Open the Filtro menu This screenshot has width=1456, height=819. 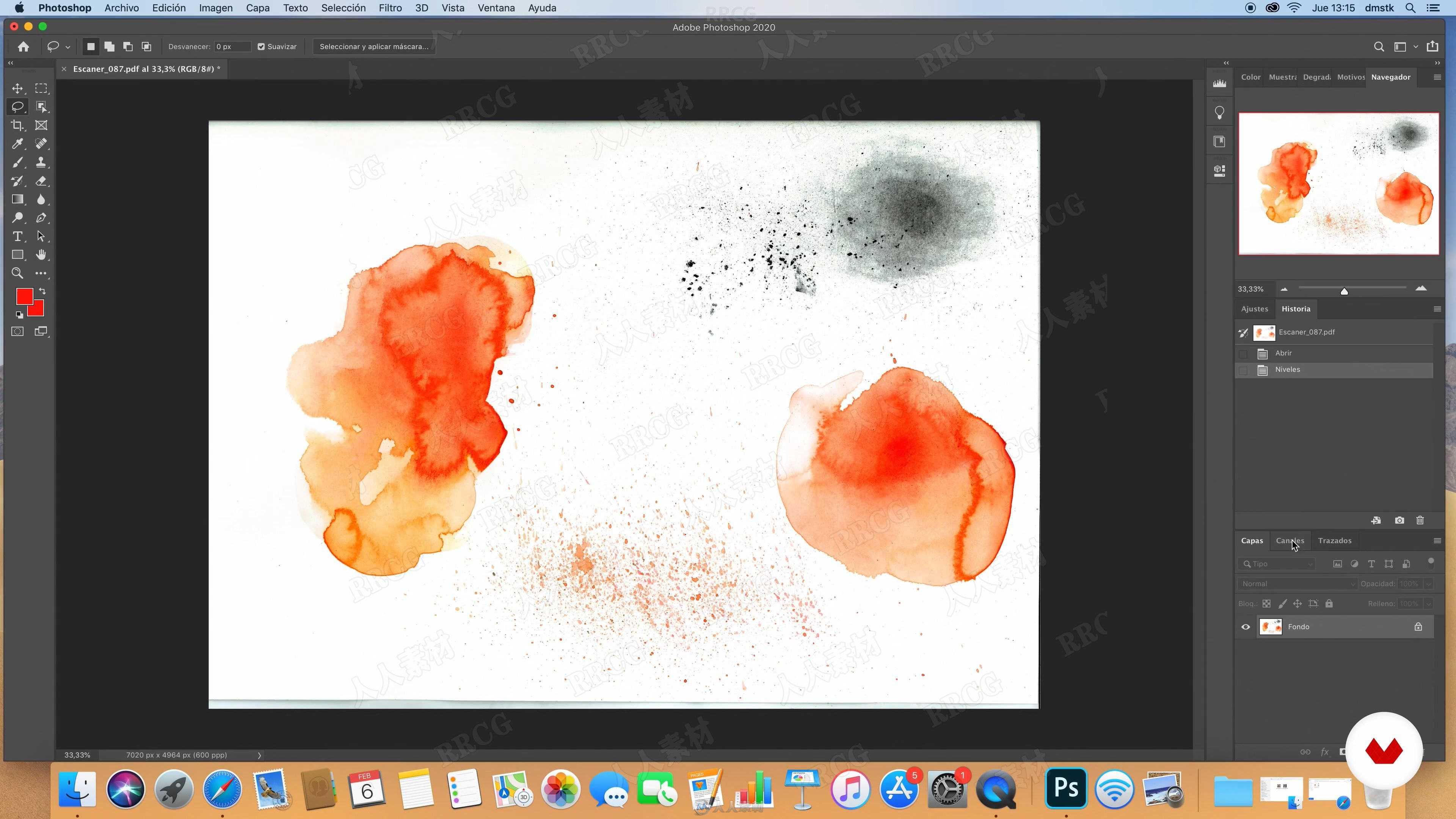click(x=390, y=8)
